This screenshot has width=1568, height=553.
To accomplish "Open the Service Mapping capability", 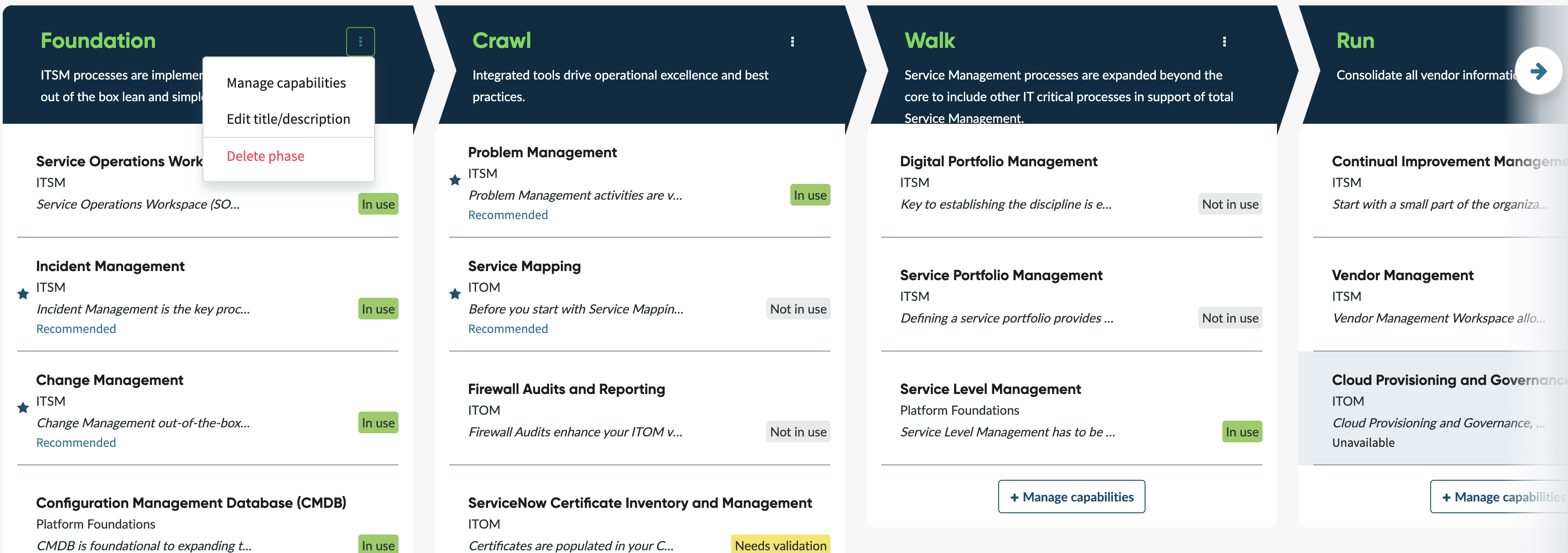I will click(524, 267).
